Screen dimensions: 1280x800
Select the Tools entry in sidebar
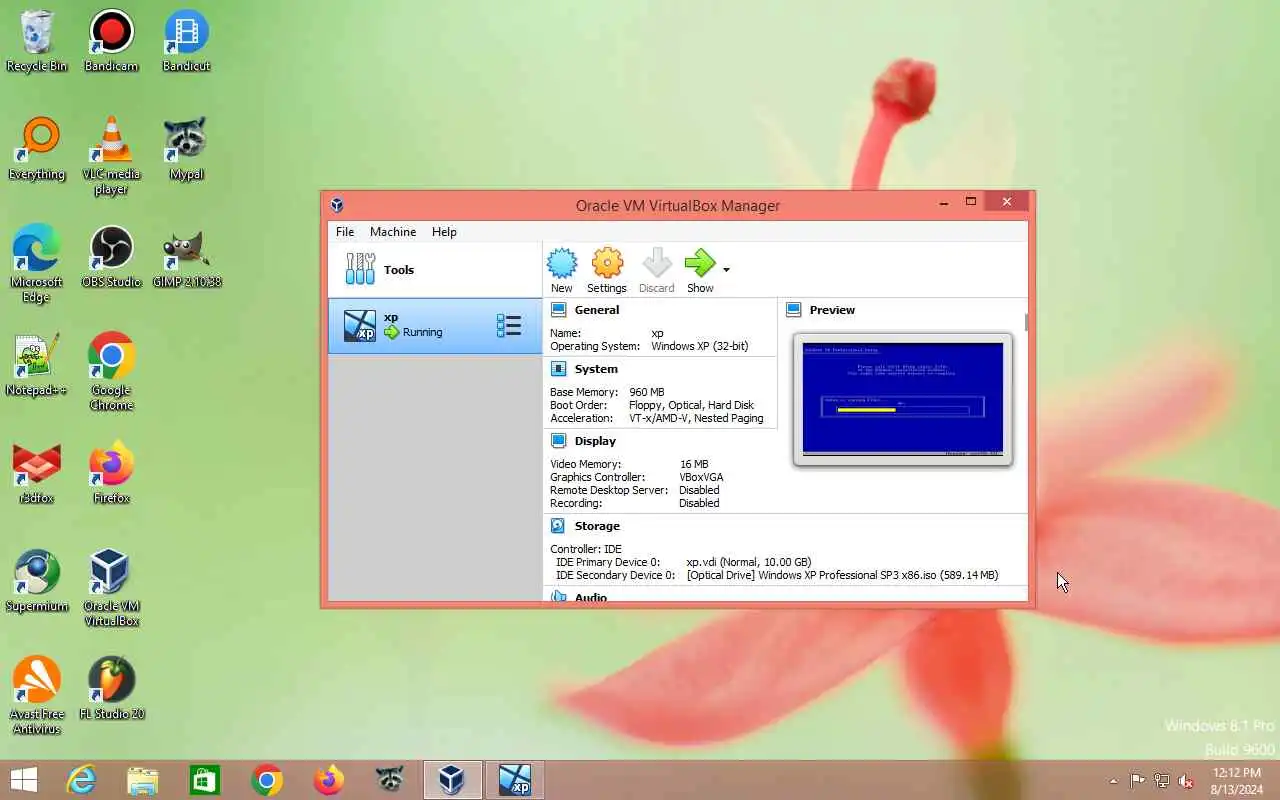pos(435,270)
